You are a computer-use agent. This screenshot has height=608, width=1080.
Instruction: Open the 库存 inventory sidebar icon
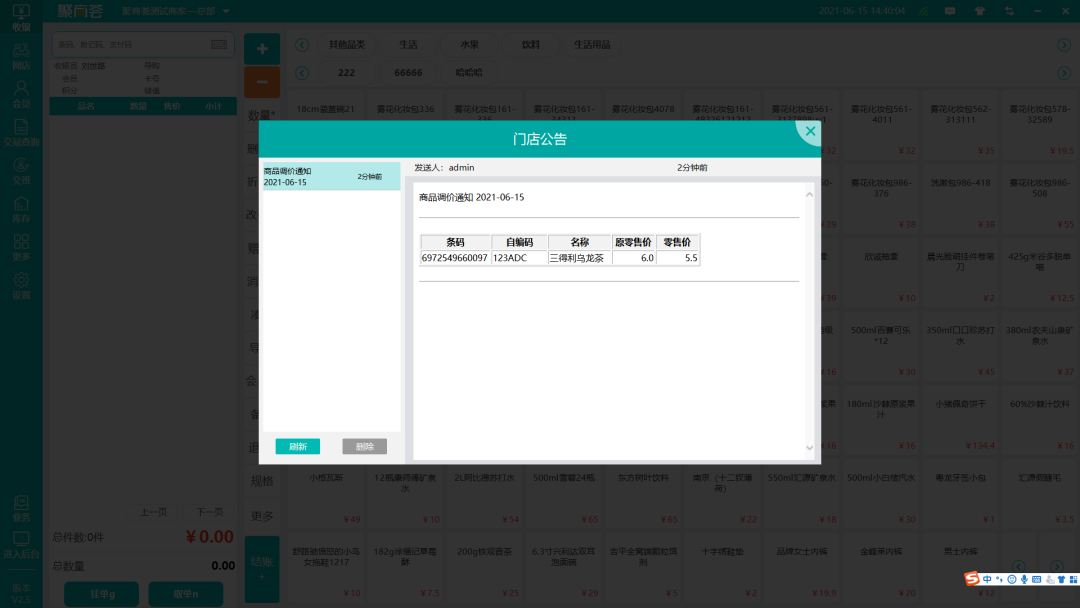tap(21, 207)
